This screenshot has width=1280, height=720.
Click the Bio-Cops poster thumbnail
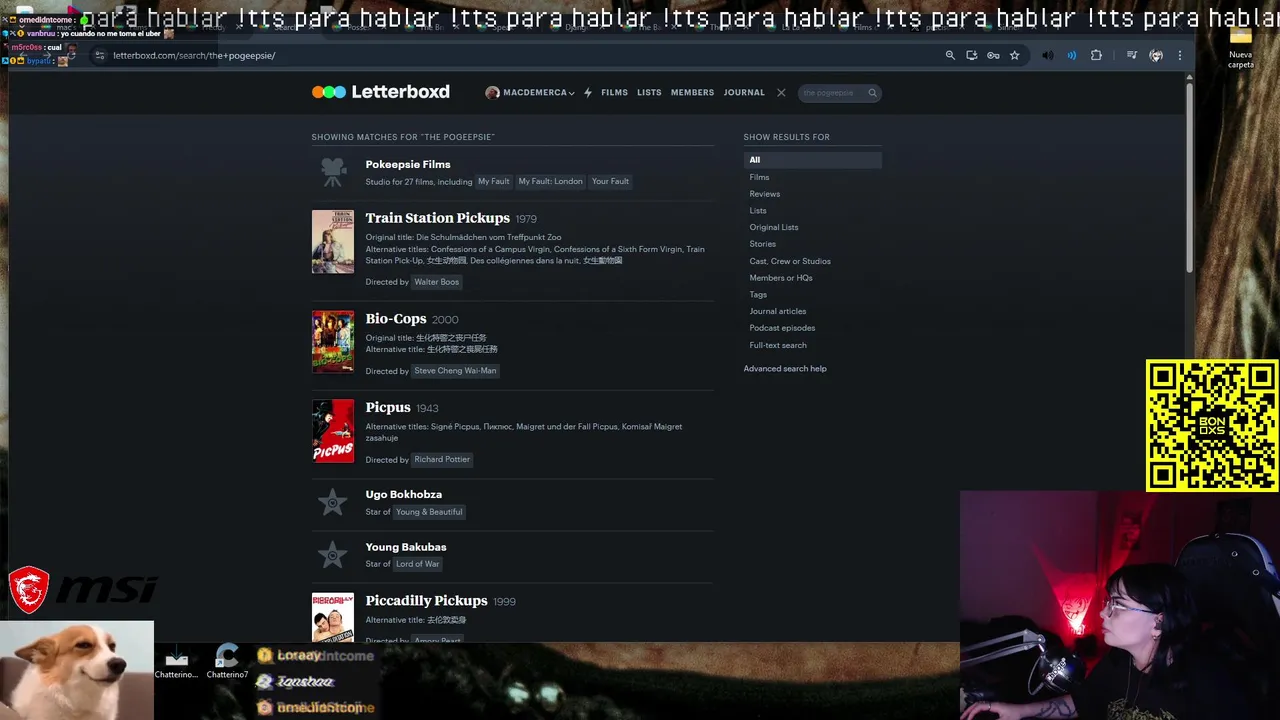[333, 342]
